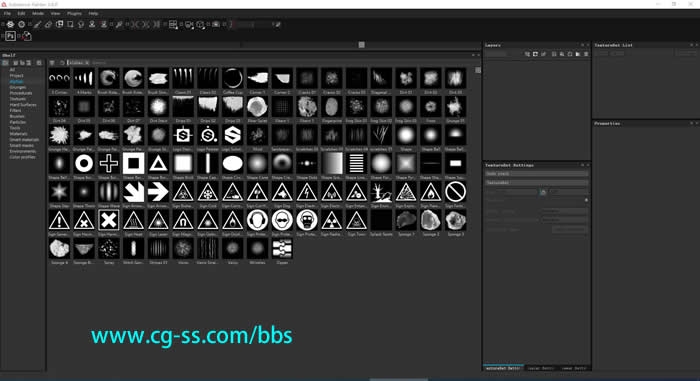Select the Grunges shelf category
The image size is (700, 381).
pos(18,87)
